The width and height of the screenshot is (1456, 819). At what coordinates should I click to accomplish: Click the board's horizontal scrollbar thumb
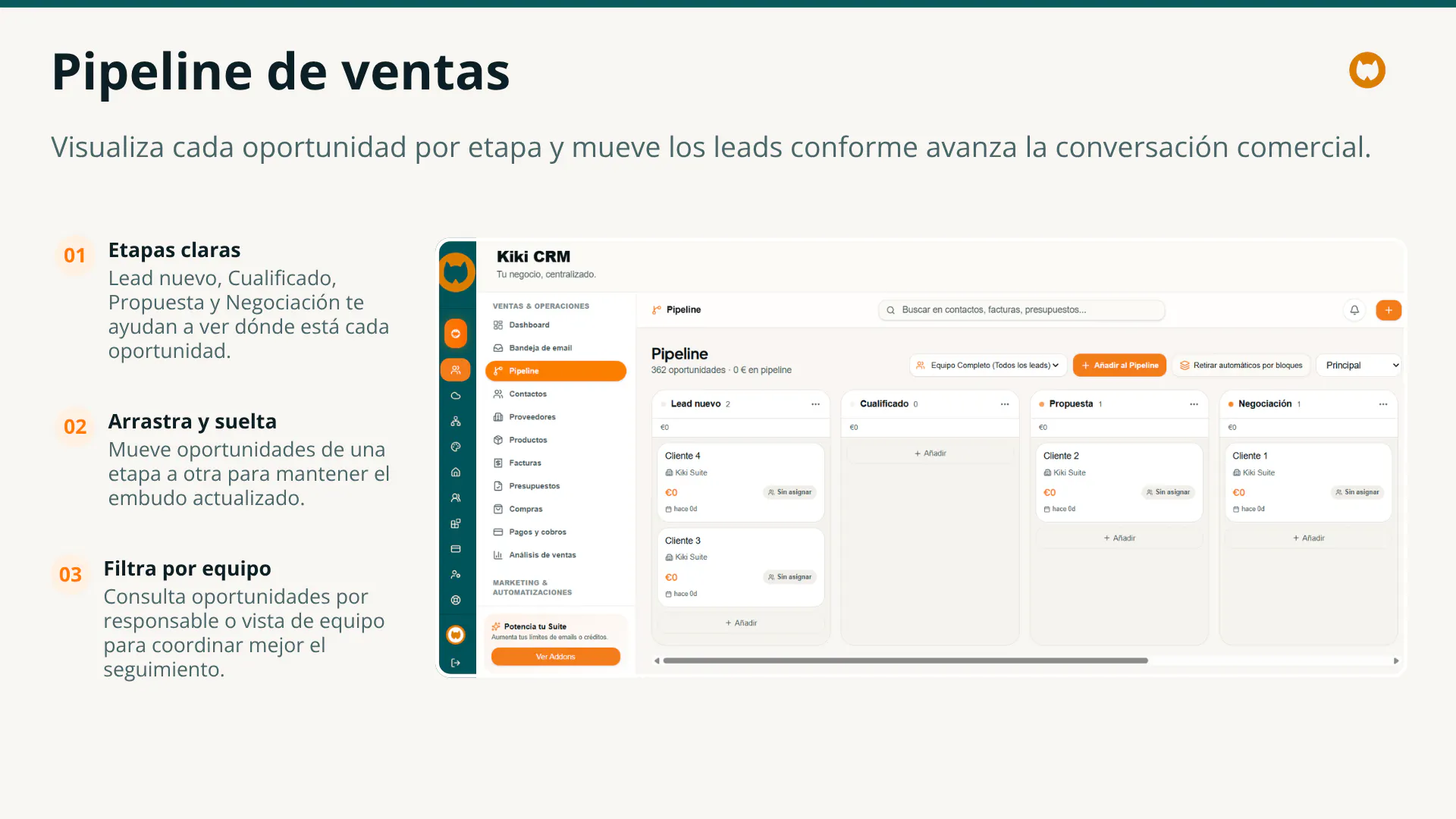coord(905,661)
